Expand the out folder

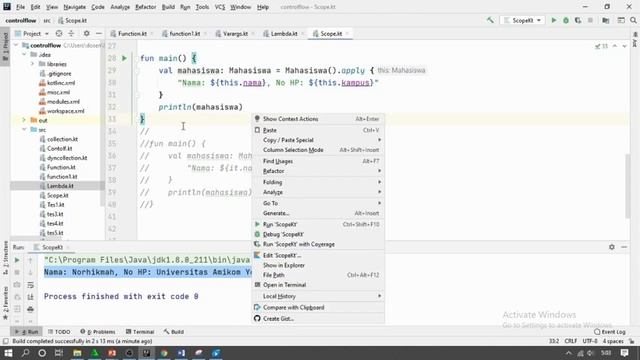coord(24,120)
